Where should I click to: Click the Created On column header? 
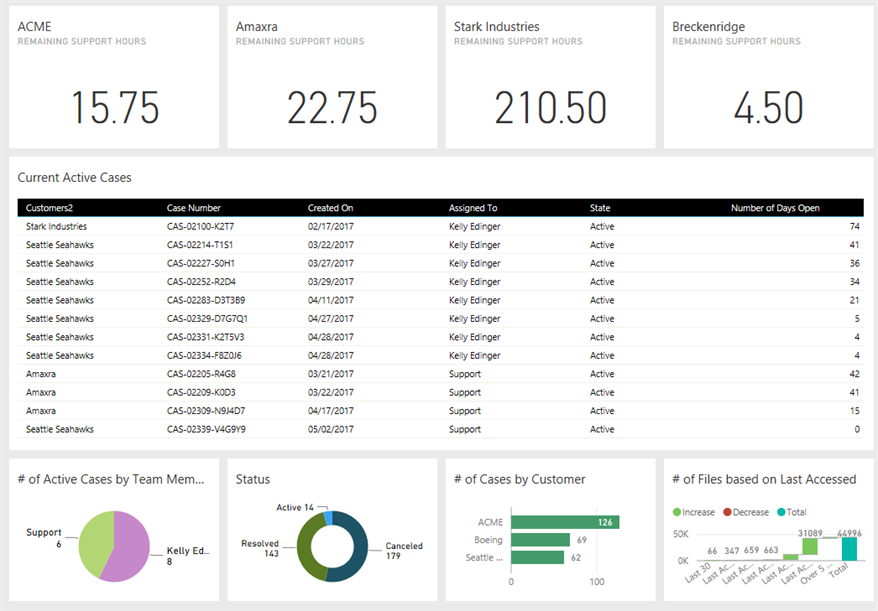[x=330, y=208]
